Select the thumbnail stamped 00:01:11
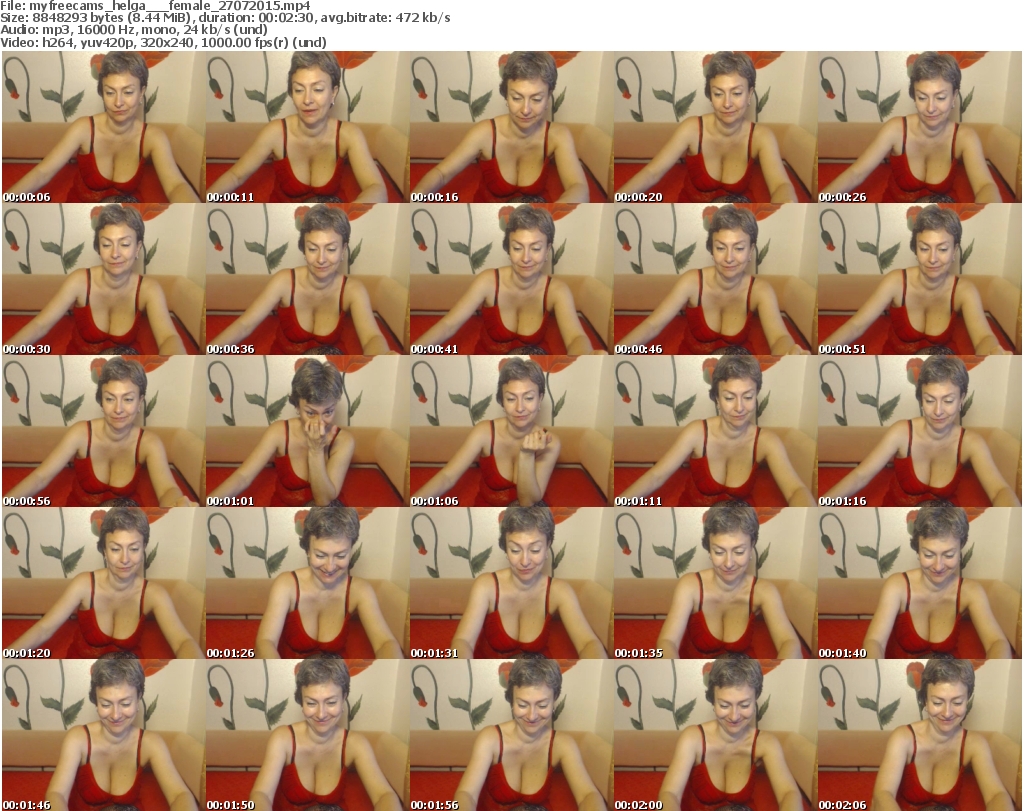The image size is (1024, 811). (x=715, y=432)
